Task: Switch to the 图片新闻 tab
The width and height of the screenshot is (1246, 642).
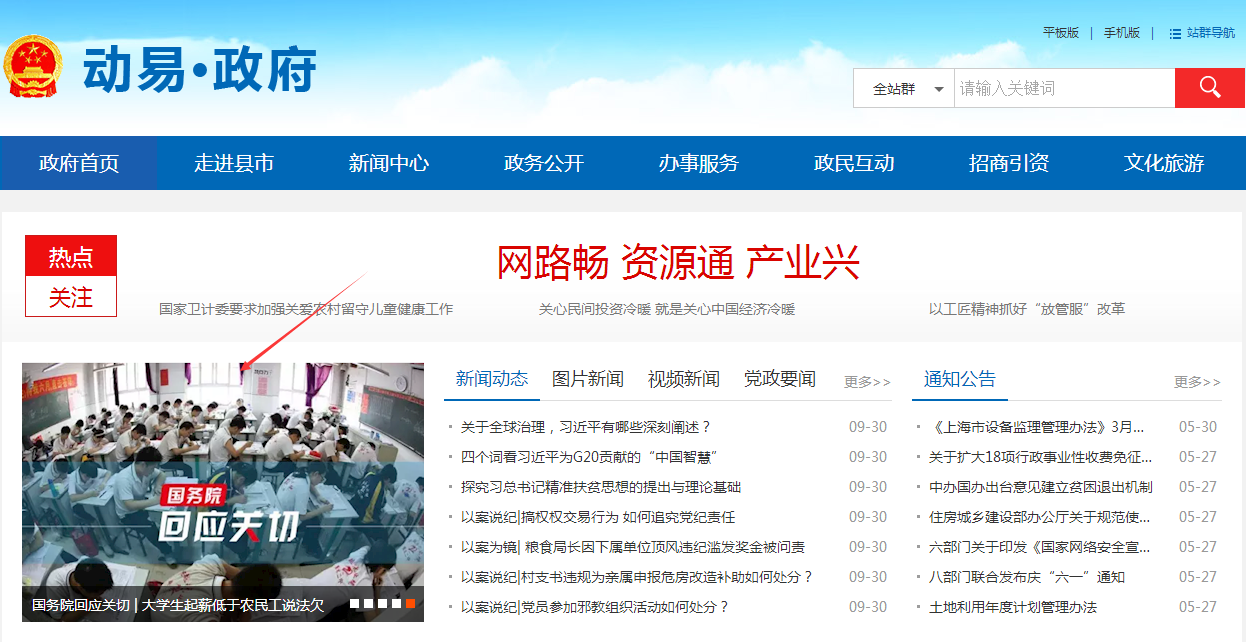Action: tap(587, 379)
